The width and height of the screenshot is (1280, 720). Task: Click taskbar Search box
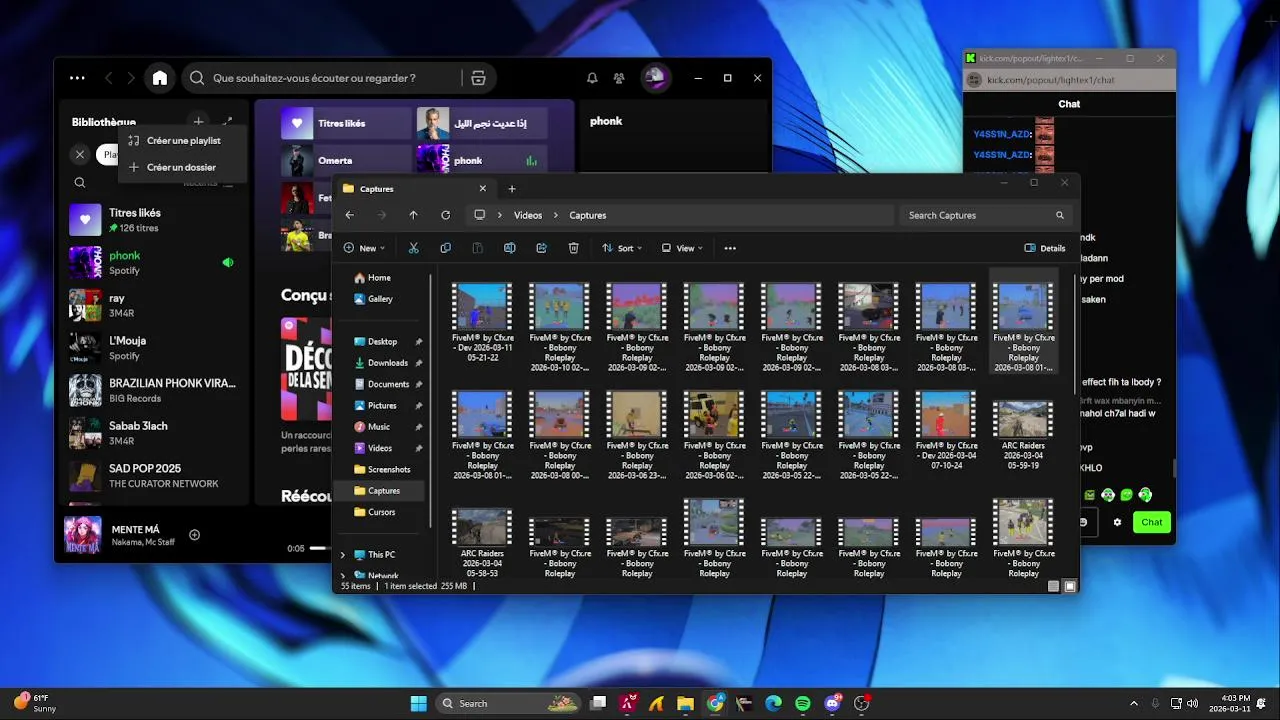click(510, 703)
